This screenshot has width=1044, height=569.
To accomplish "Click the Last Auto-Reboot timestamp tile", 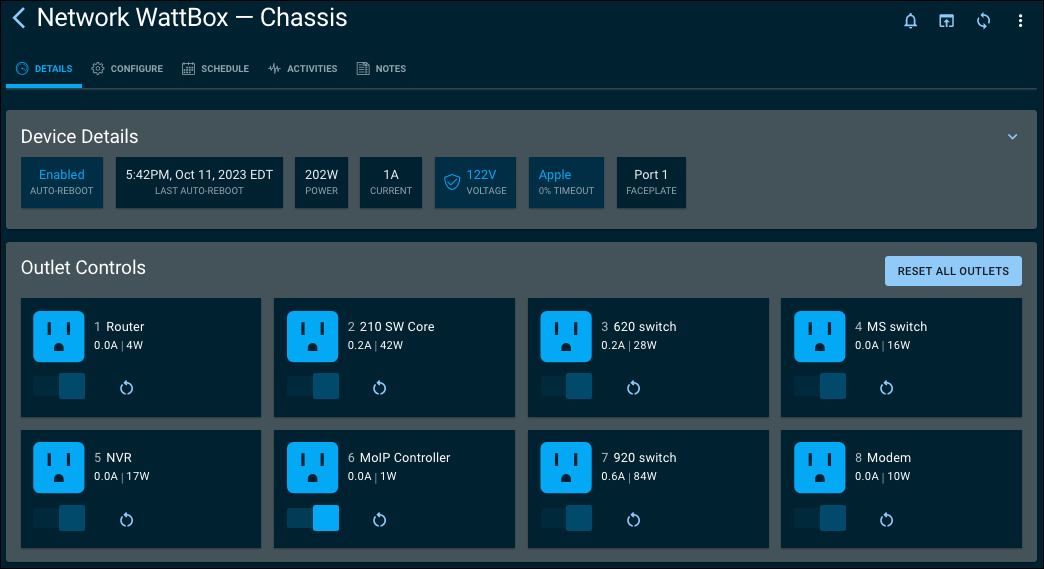I will [x=199, y=182].
